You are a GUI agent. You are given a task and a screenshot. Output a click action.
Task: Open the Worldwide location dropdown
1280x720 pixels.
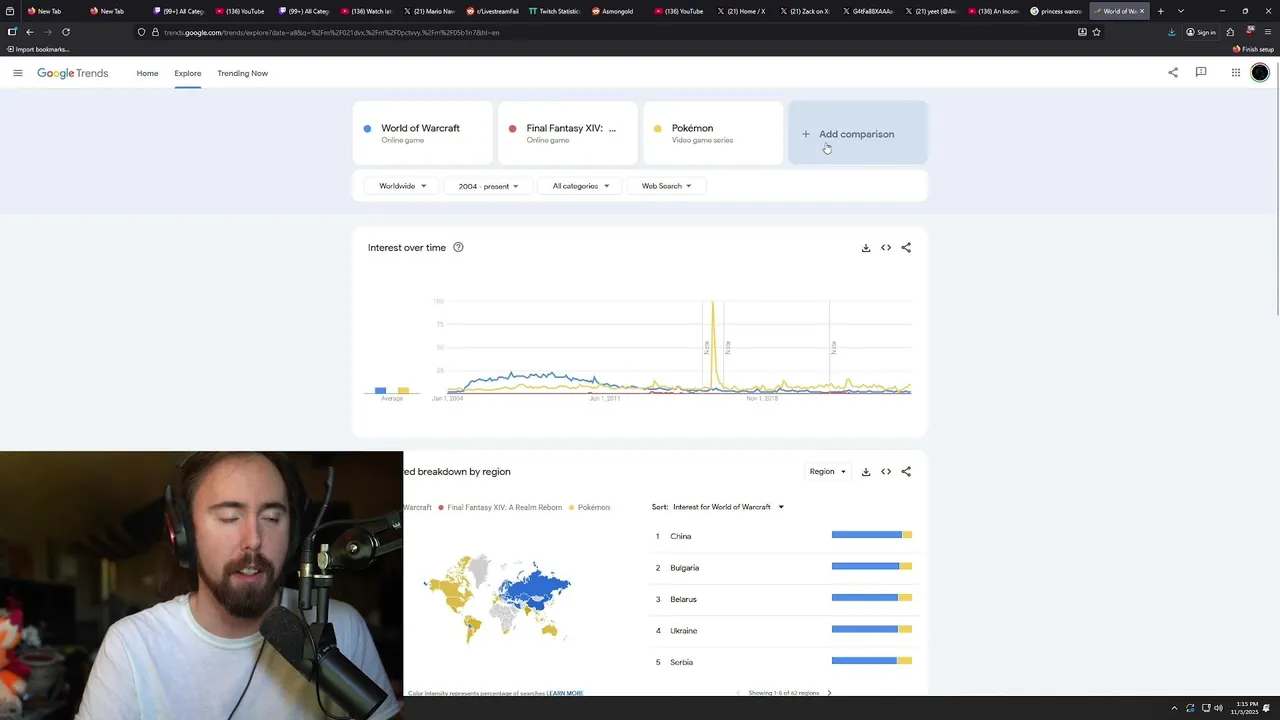pos(403,186)
